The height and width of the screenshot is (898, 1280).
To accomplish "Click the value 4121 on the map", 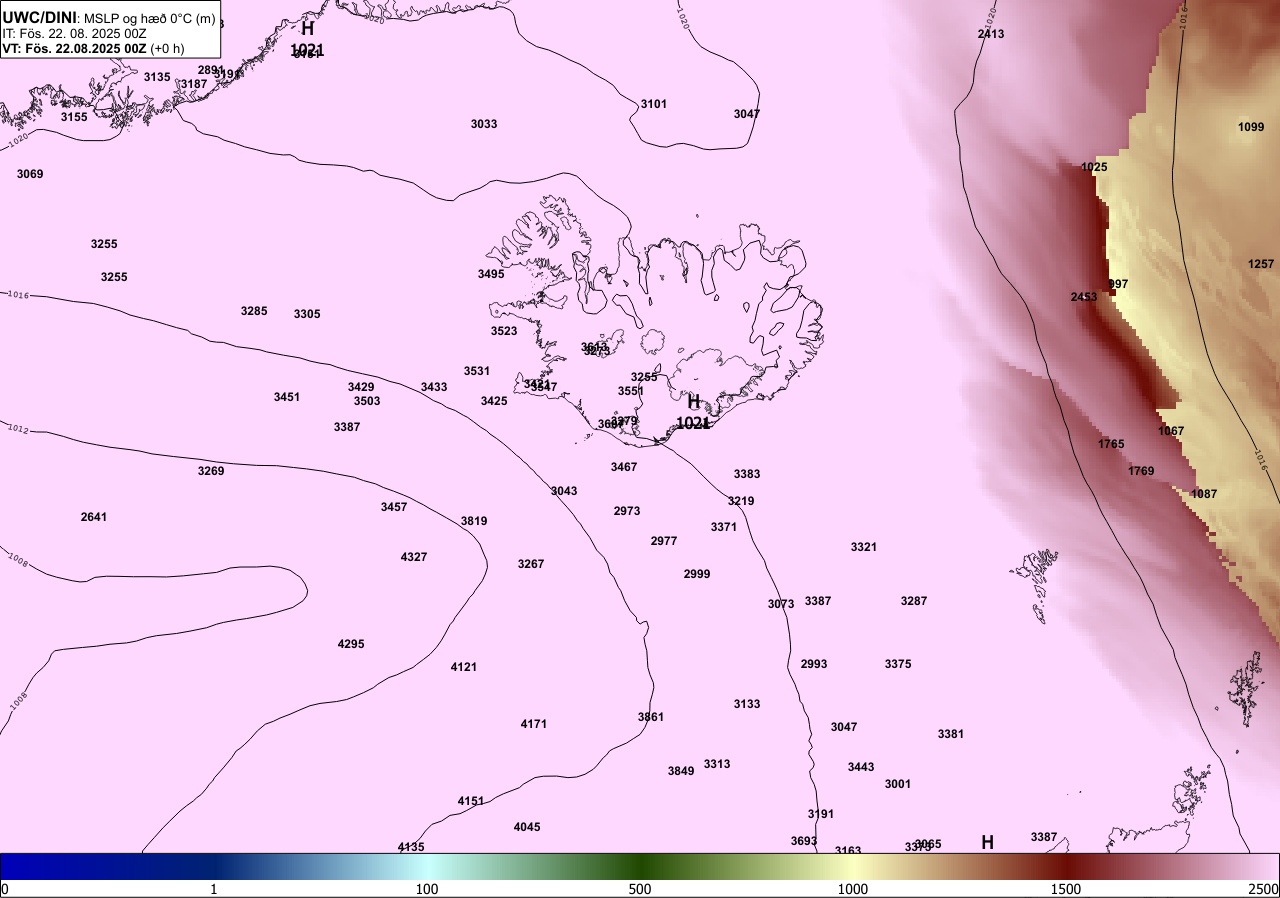I will click(464, 667).
